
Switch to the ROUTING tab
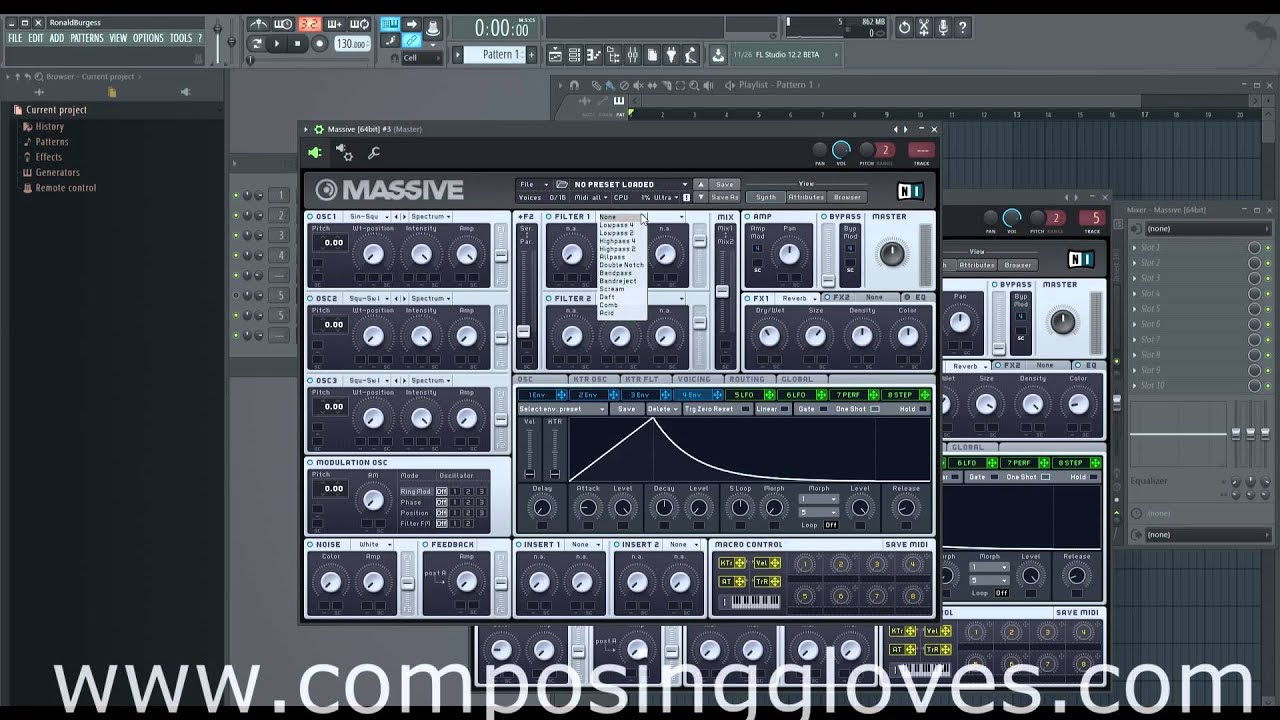point(746,380)
